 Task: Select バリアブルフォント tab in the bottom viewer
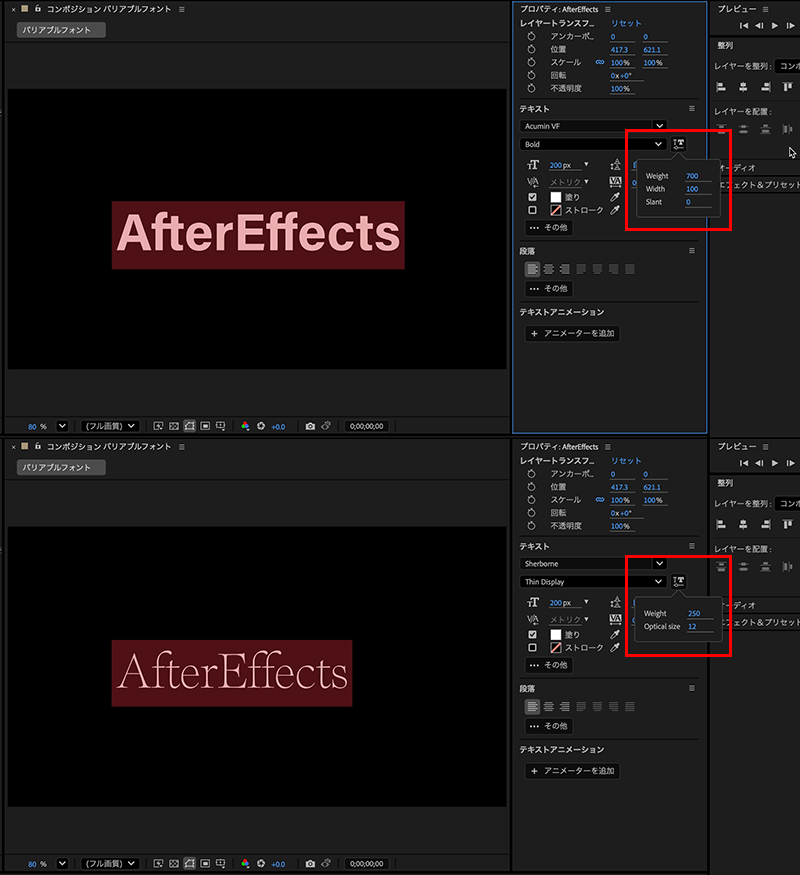point(60,467)
